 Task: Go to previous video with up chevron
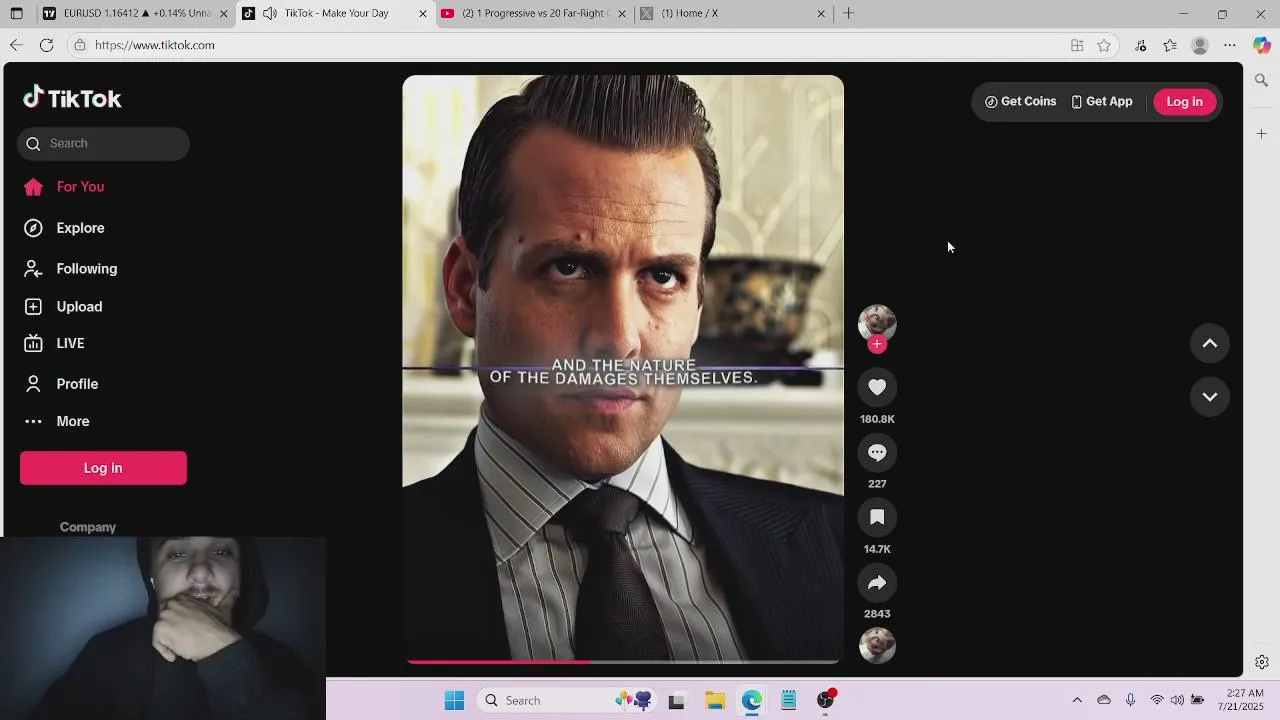point(1209,344)
